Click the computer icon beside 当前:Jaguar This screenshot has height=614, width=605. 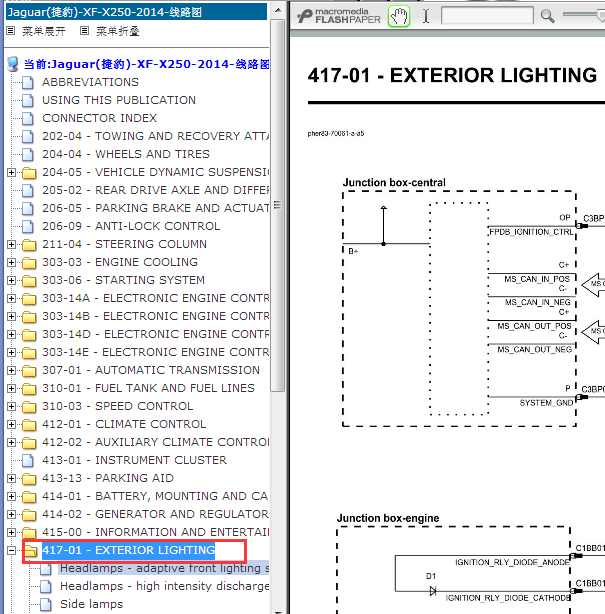pos(13,64)
